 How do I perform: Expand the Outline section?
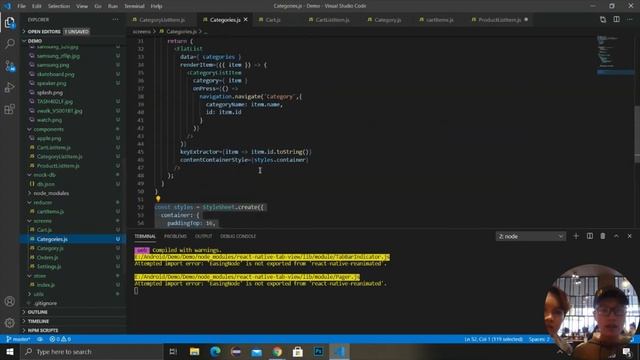pos(37,312)
